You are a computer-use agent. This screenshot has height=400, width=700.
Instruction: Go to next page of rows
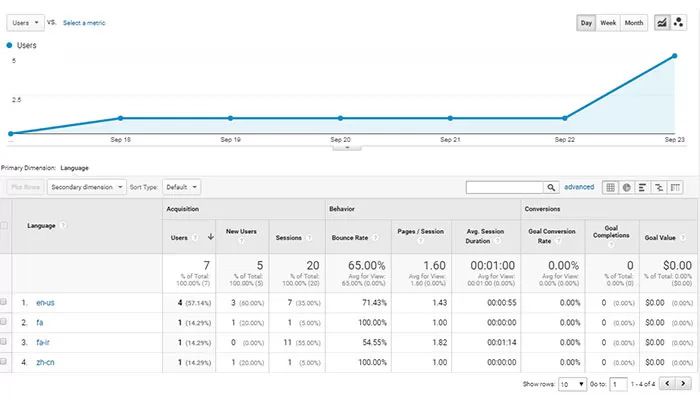click(683, 383)
